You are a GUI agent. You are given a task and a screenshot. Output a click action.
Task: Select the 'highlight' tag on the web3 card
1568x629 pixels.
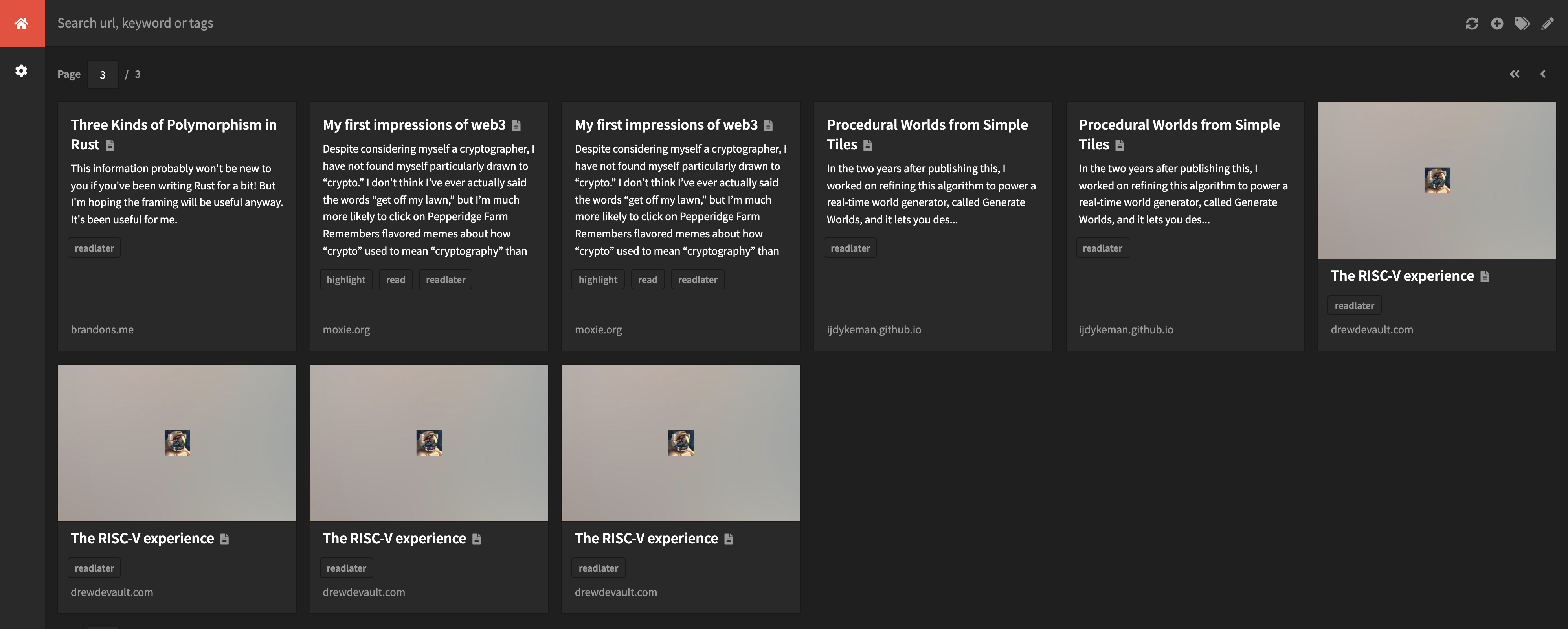click(x=346, y=279)
